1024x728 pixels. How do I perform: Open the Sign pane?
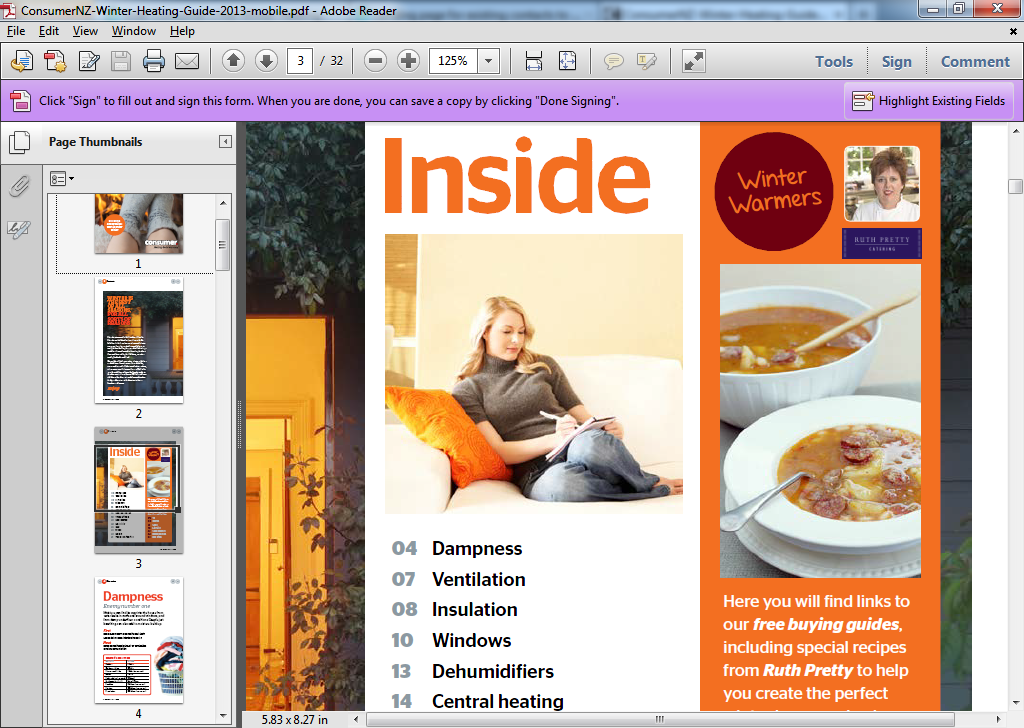point(897,61)
